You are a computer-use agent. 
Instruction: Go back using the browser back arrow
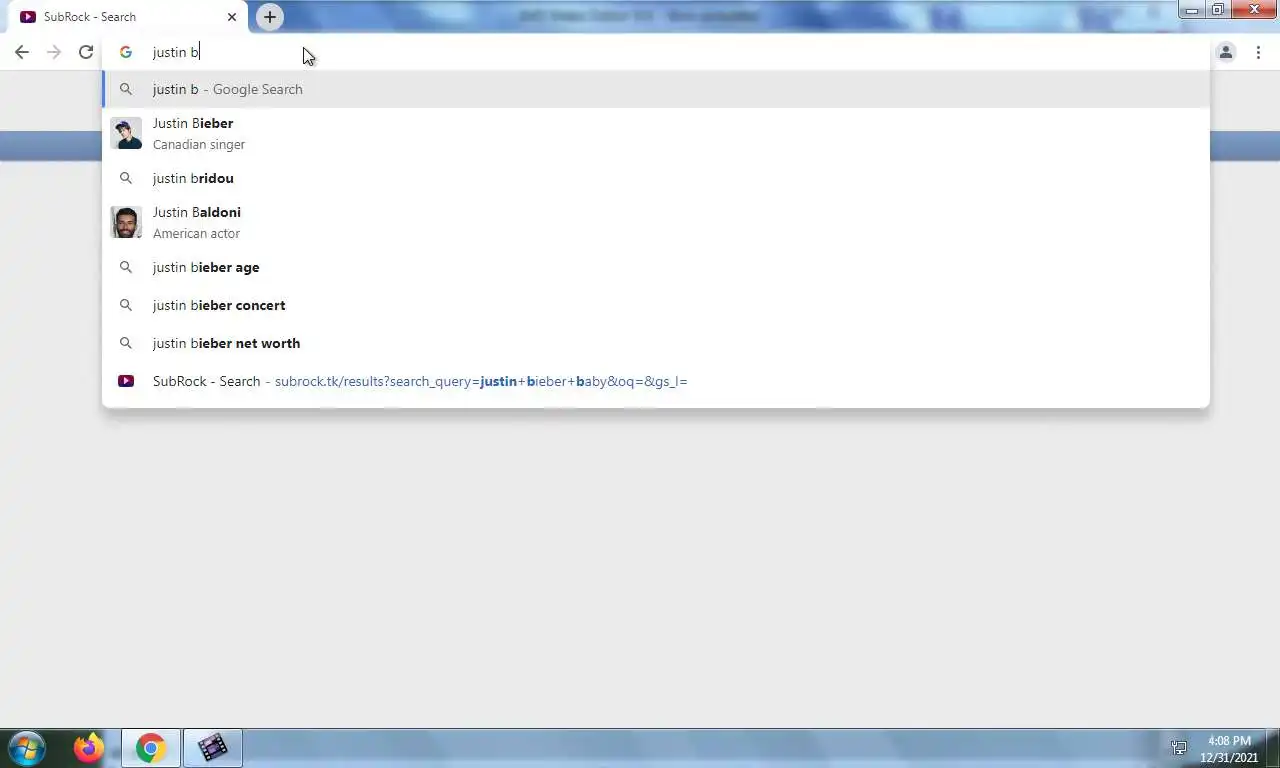22,52
